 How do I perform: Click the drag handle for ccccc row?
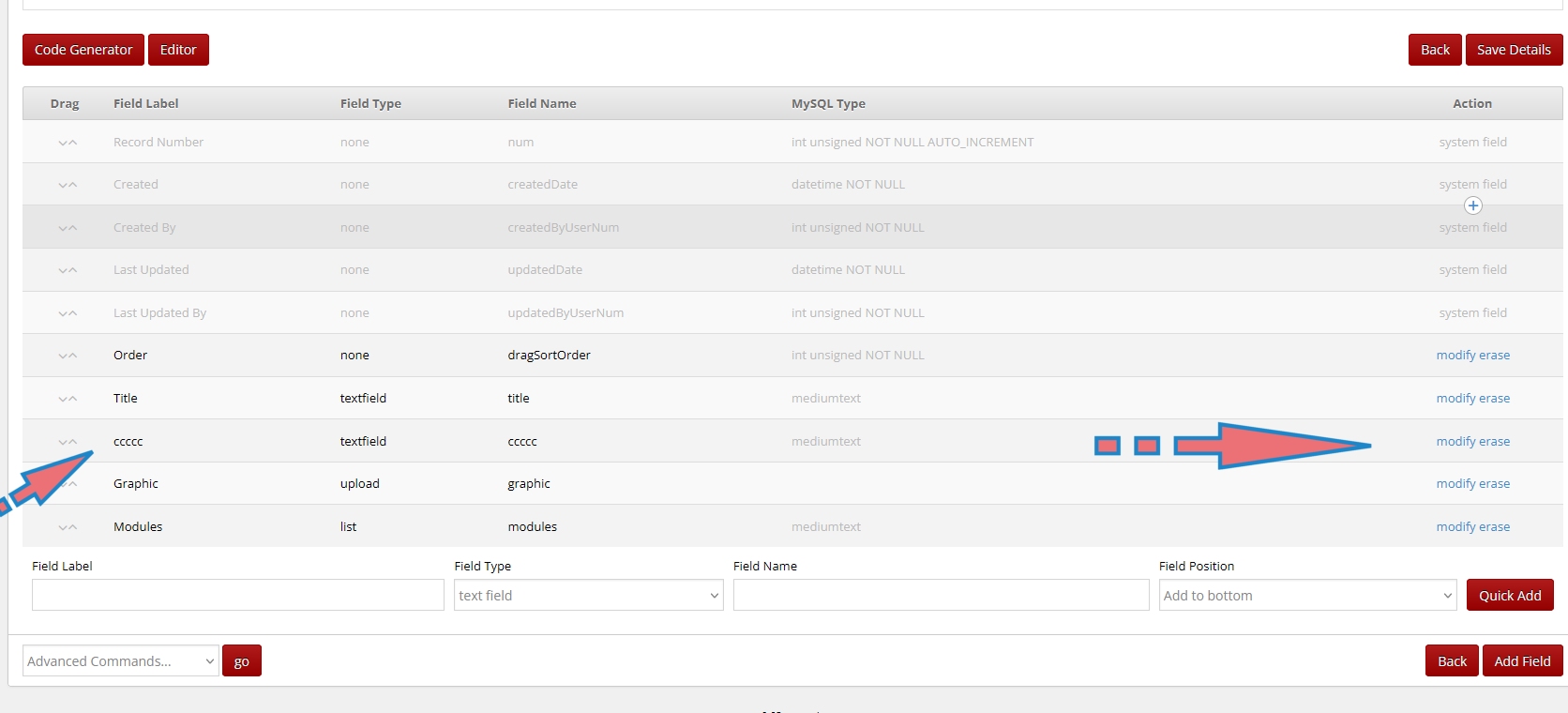coord(68,442)
